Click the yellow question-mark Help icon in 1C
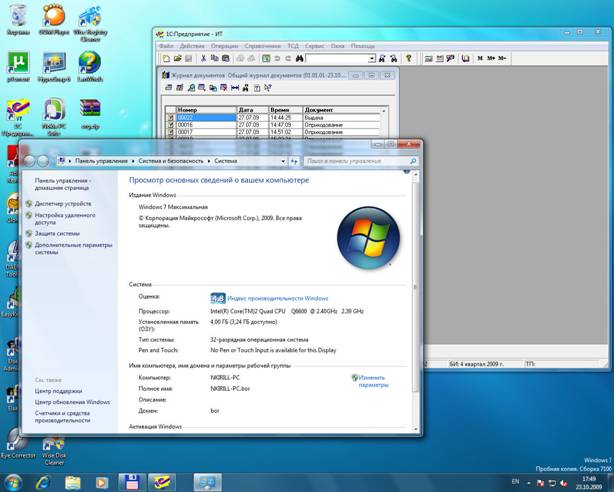Screen dimensions: 614x492 click(x=409, y=58)
